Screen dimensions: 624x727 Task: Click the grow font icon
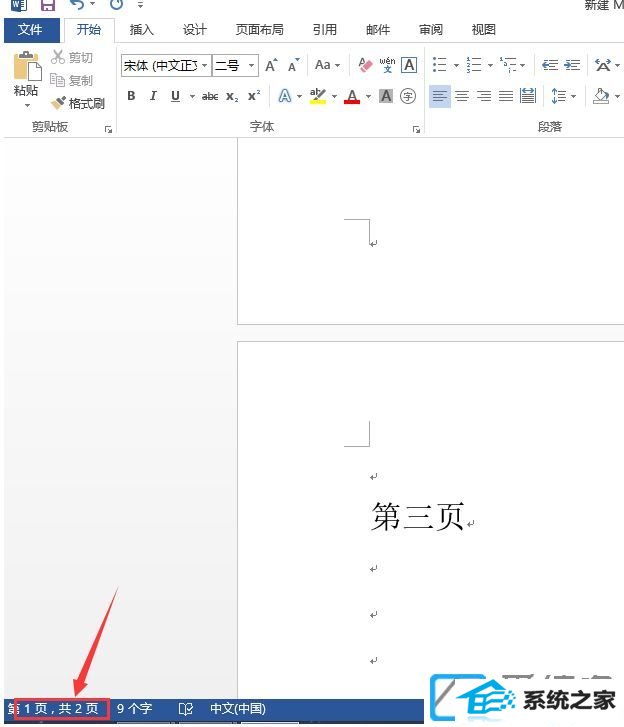click(x=271, y=65)
